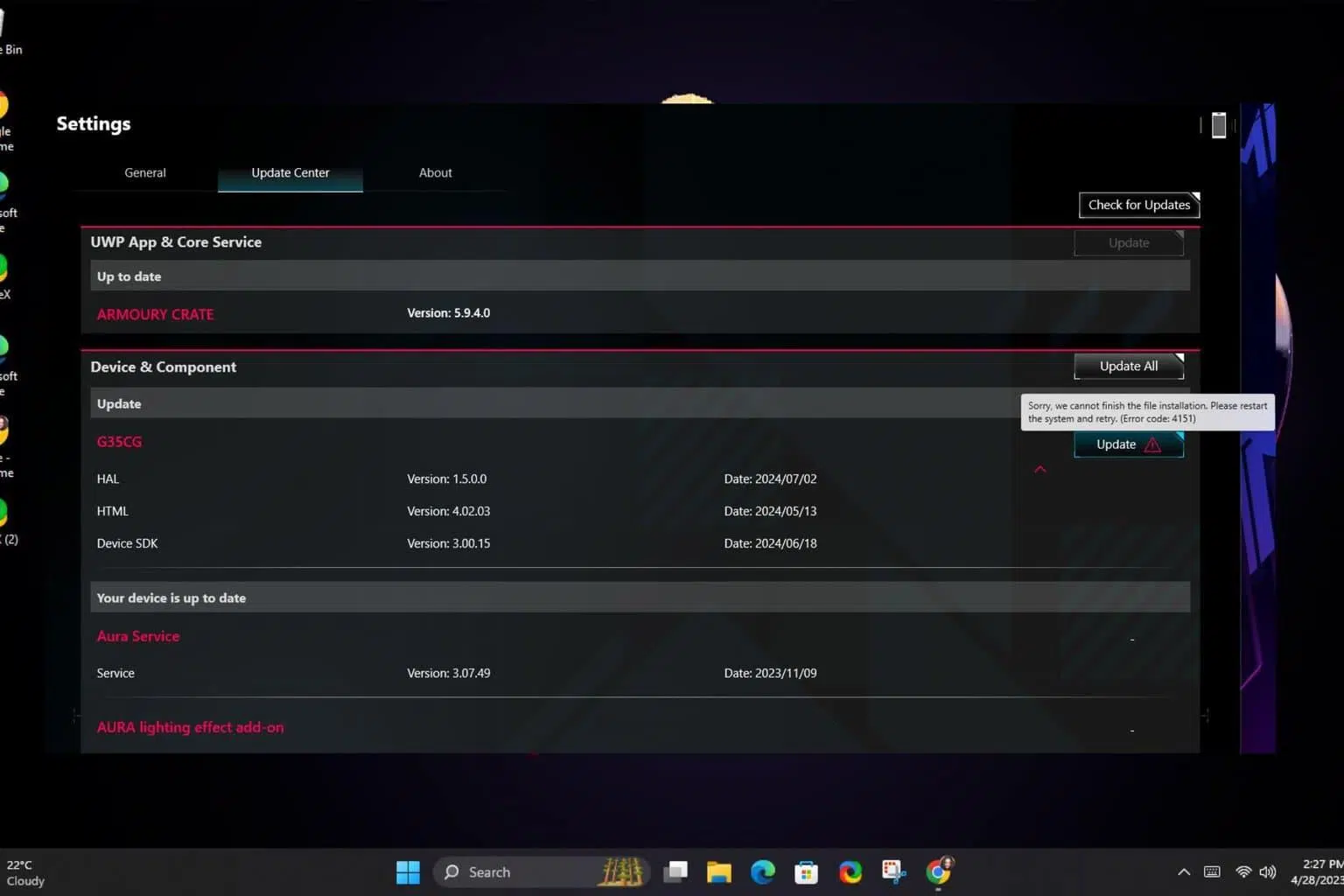Click the Update All button
This screenshot has width=1344, height=896.
coord(1128,367)
